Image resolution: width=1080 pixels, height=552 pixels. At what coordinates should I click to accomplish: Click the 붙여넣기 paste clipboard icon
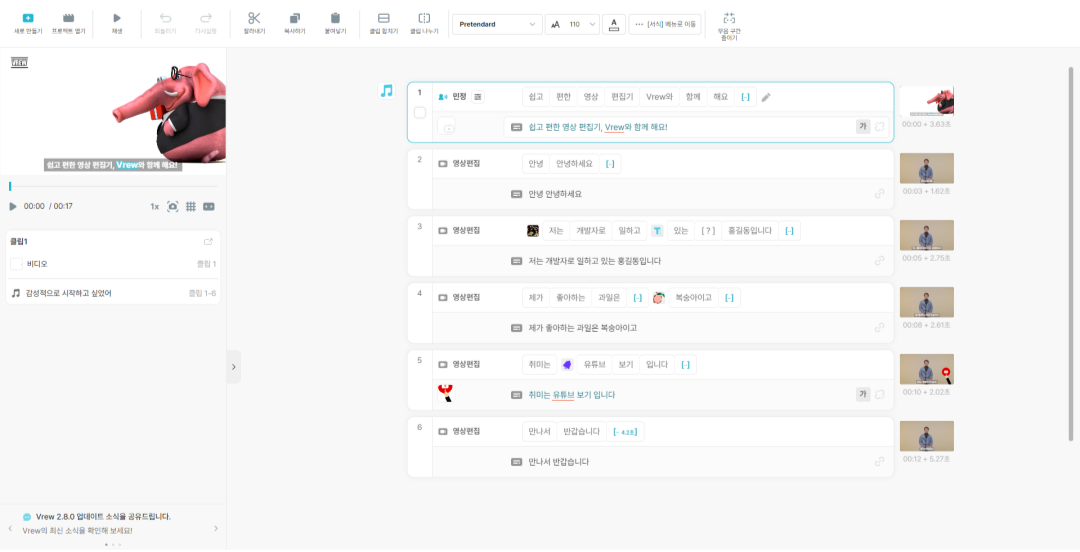(x=335, y=18)
